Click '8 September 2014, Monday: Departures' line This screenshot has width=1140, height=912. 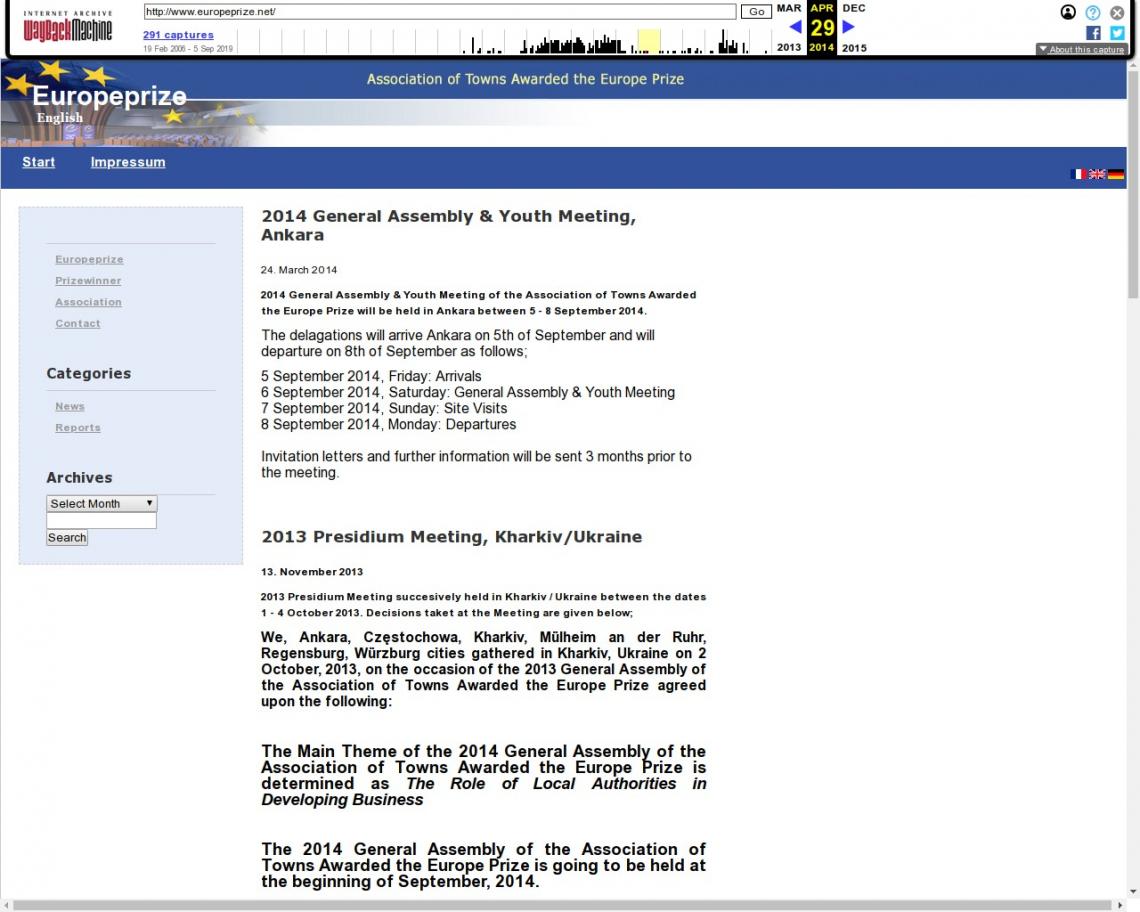pyautogui.click(x=388, y=424)
